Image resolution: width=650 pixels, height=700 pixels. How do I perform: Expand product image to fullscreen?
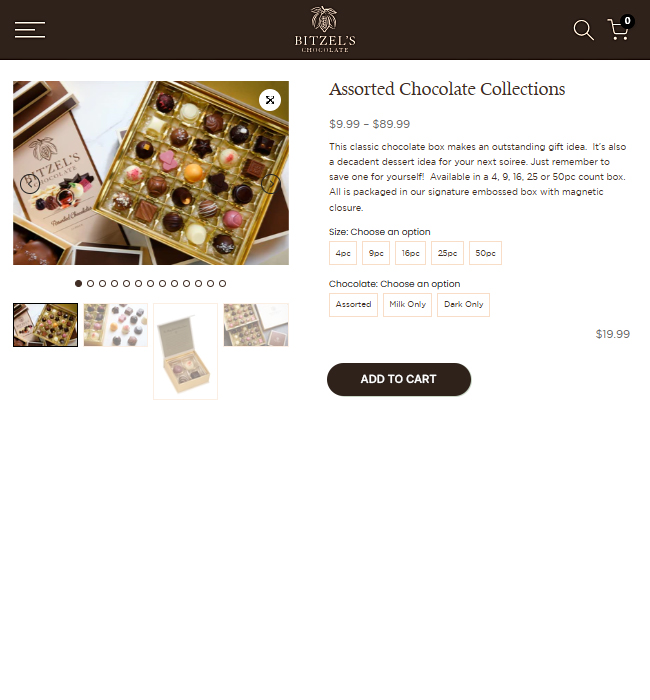[x=270, y=100]
